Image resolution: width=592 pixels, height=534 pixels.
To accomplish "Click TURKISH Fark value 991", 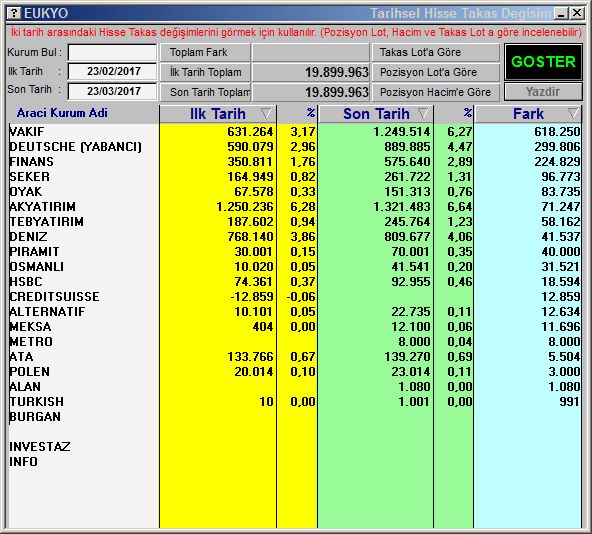I will point(570,402).
